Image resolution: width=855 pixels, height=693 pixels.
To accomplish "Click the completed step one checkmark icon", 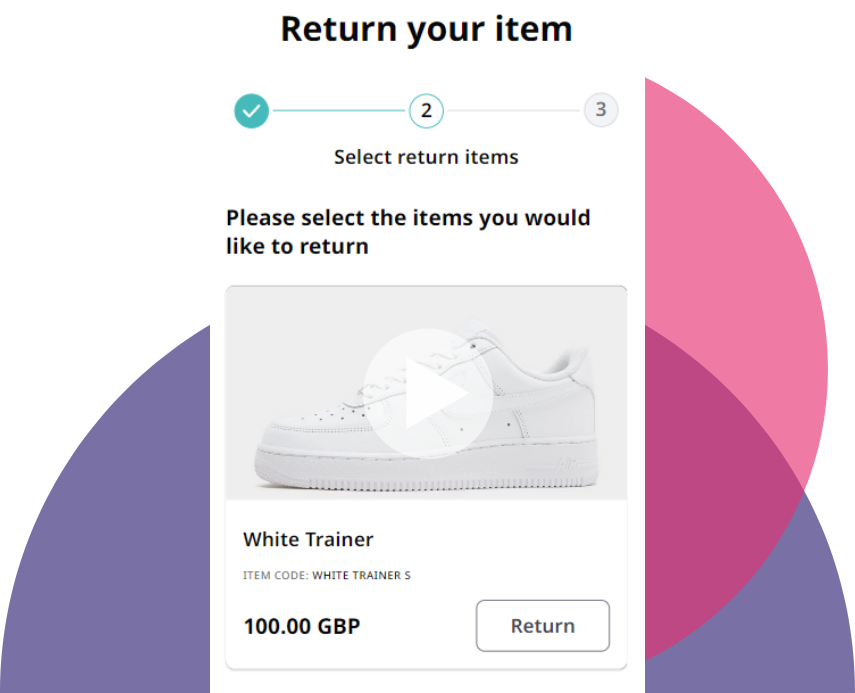I will (x=251, y=111).
